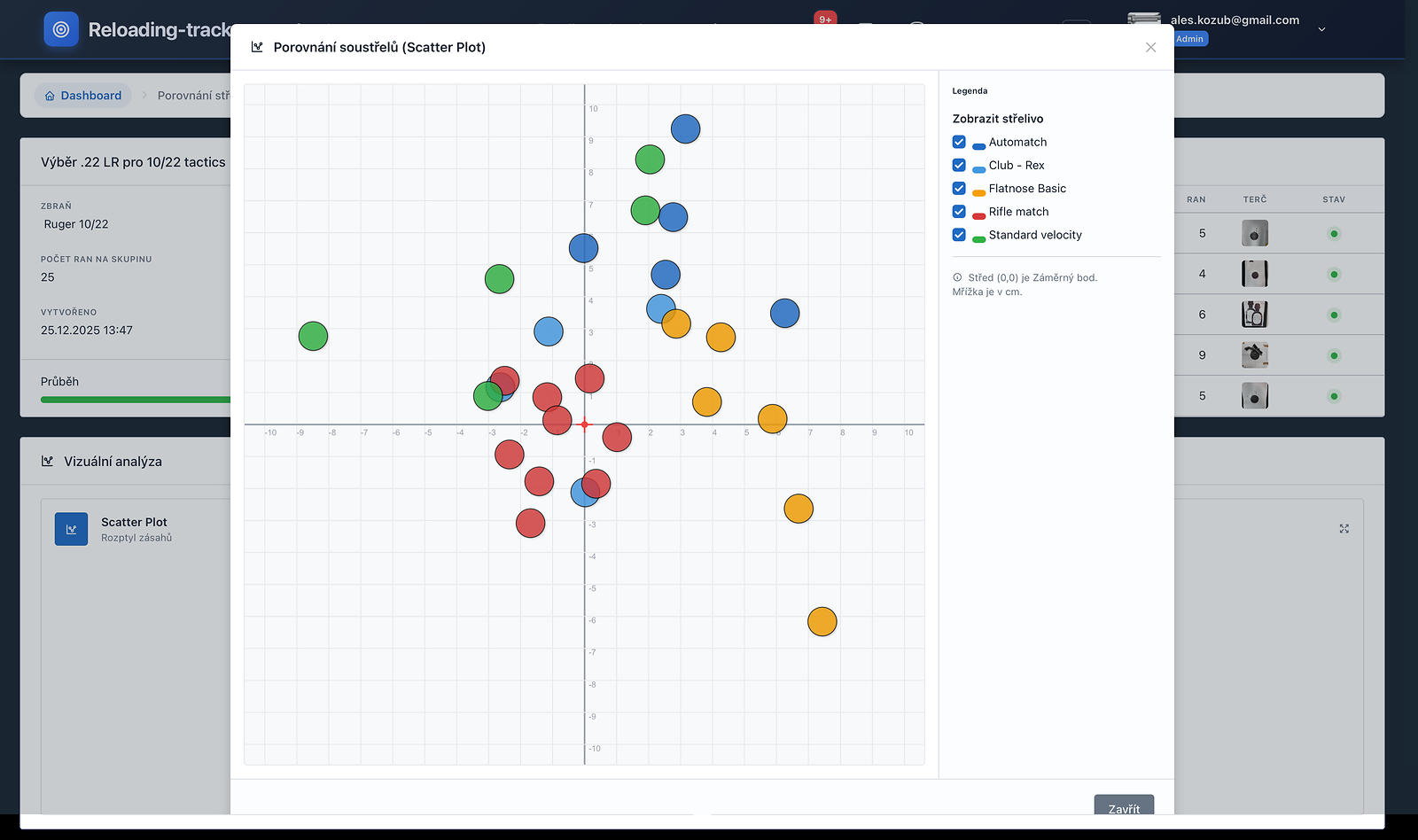Close the scatter plot dialog with X
The height and width of the screenshot is (840, 1418).
coord(1150,47)
